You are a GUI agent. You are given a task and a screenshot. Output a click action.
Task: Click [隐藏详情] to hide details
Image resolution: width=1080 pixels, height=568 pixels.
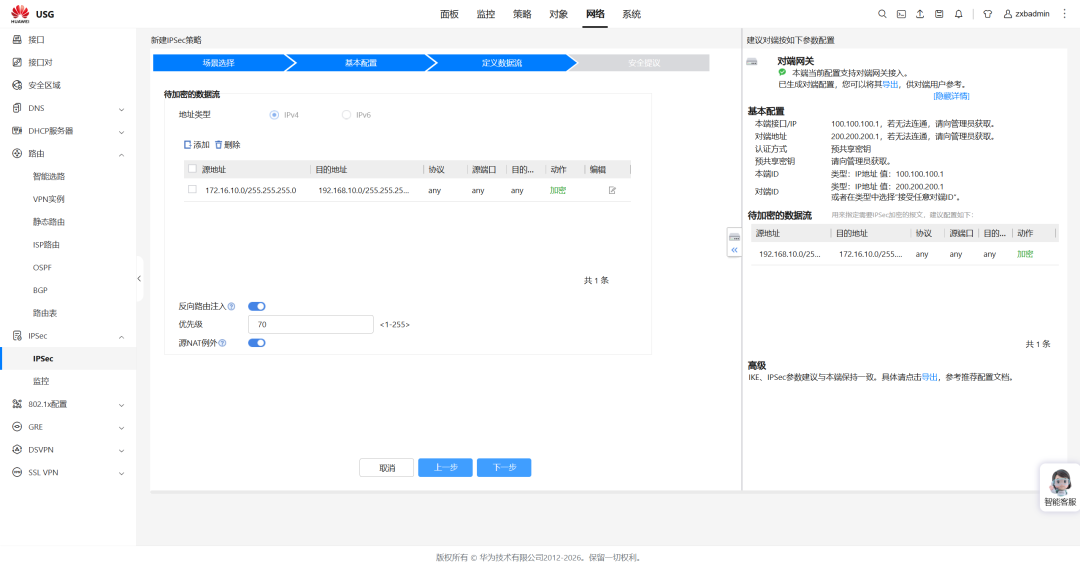951,96
